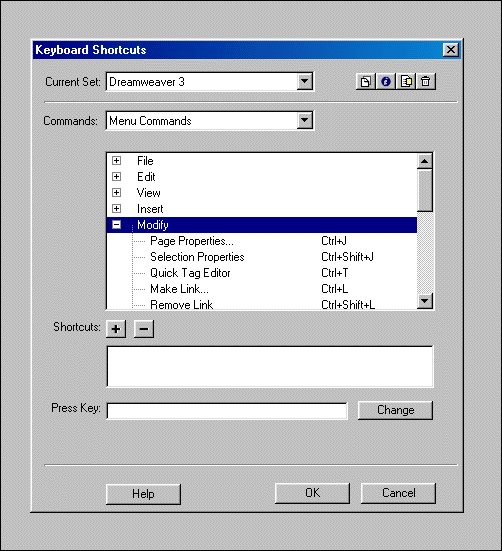This screenshot has width=502, height=551.
Task: Expand the View tree node
Action: [x=117, y=193]
